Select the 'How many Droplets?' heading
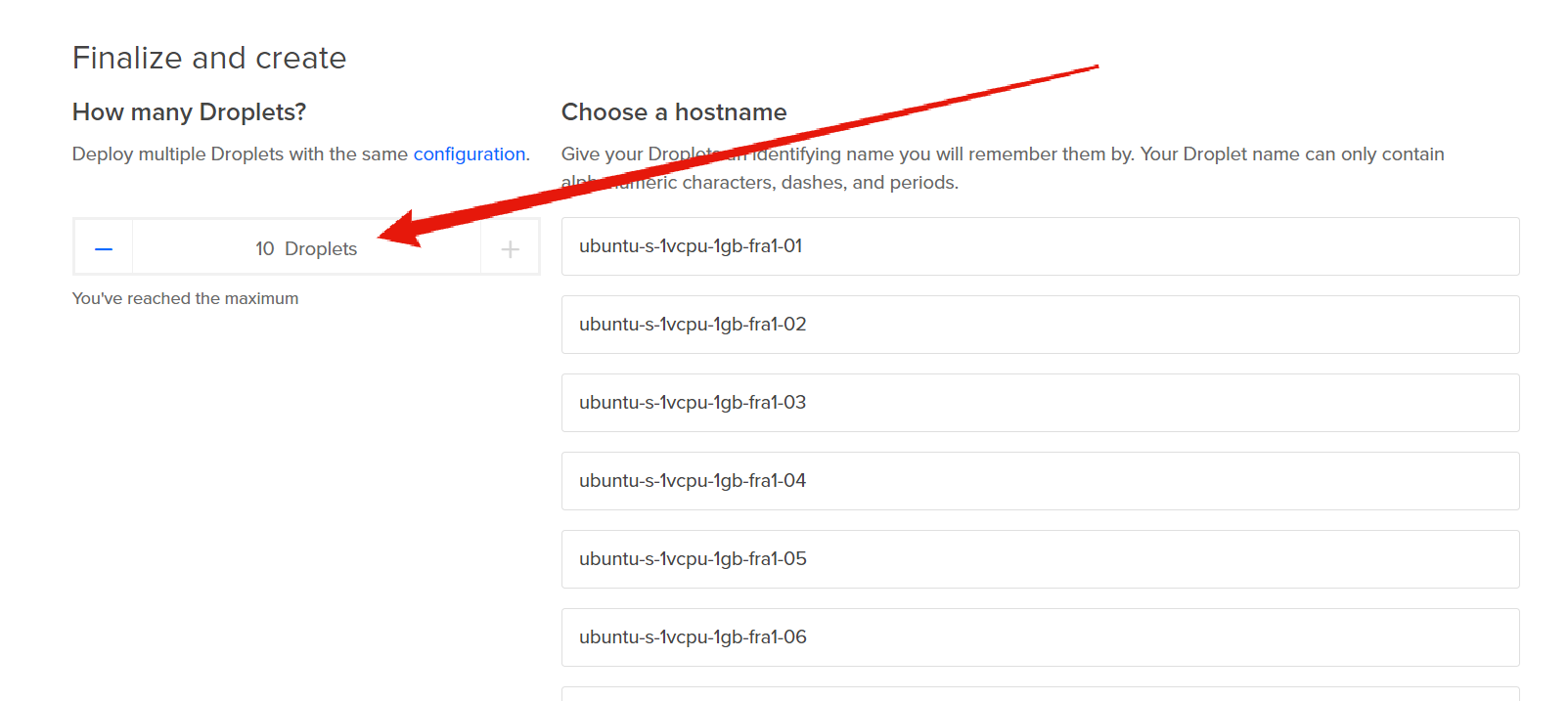Screen dimensions: 1568x701 click(x=189, y=112)
